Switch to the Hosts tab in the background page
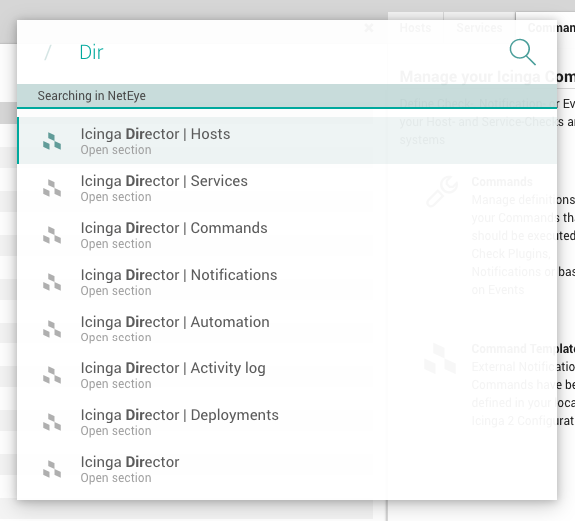Screen dimensions: 575x521 [415, 28]
